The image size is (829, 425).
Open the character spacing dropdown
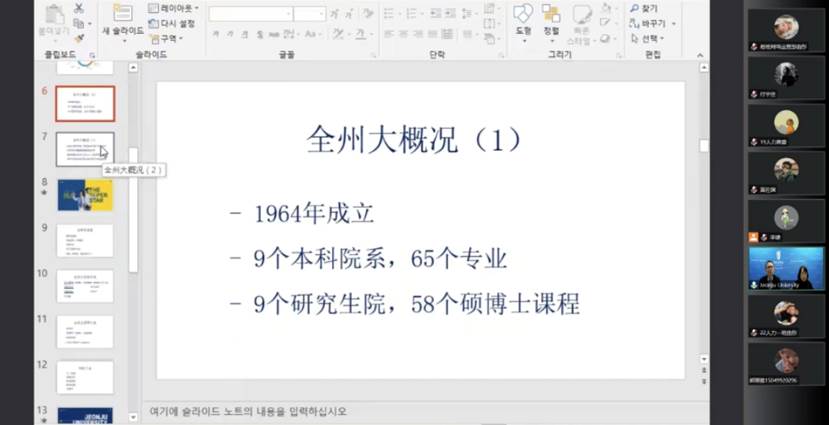[291, 34]
